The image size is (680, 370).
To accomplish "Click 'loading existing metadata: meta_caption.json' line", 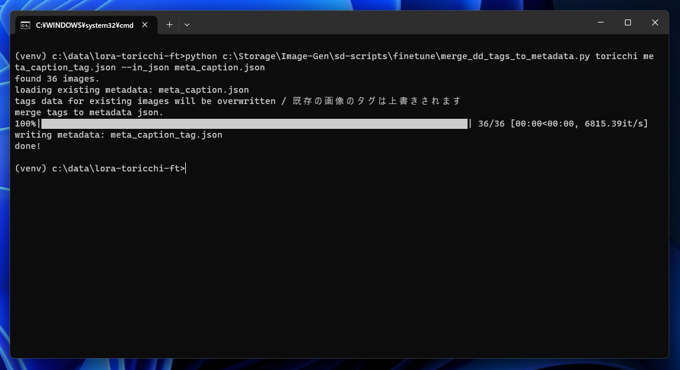I will pos(132,90).
